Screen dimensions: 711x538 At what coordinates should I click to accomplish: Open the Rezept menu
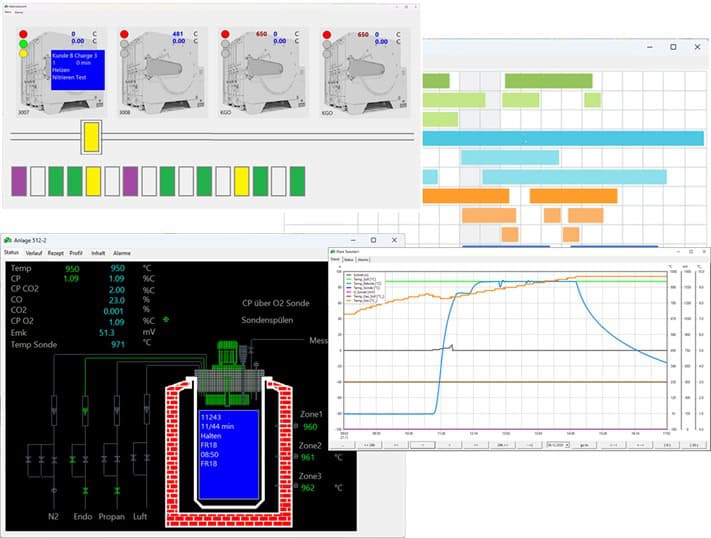click(56, 253)
